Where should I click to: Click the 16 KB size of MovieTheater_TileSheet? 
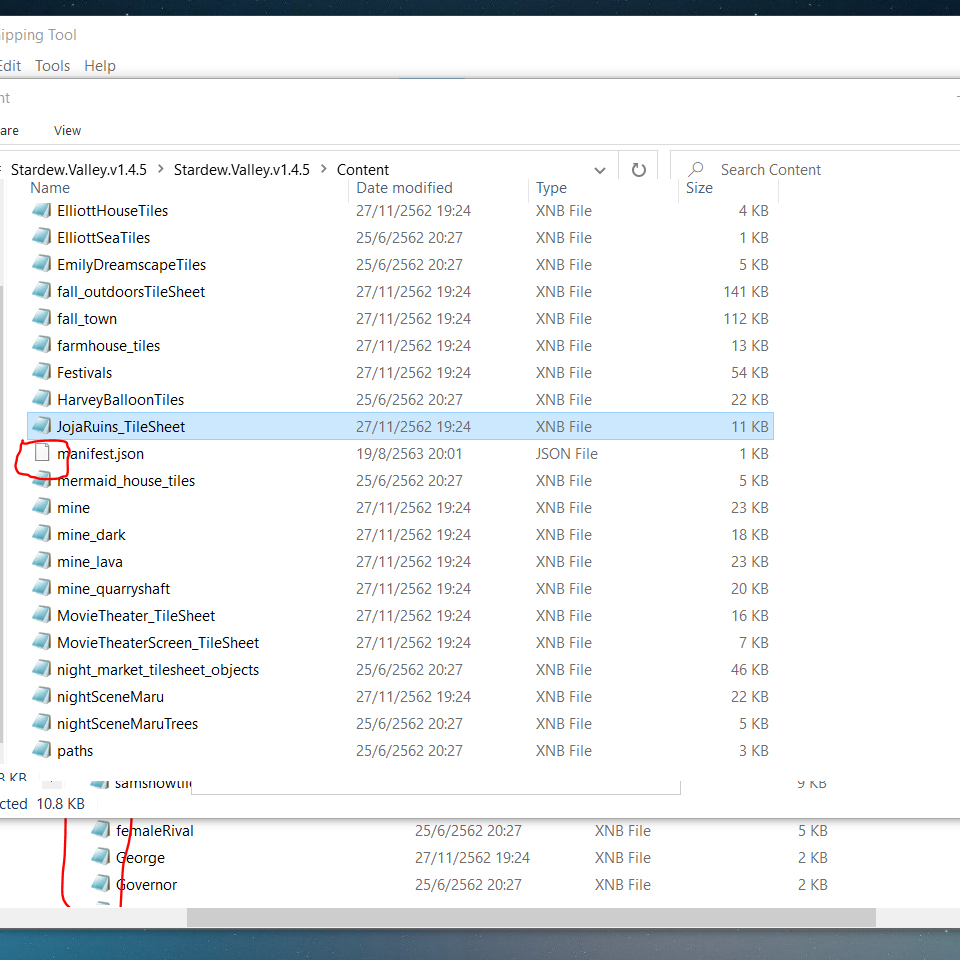tap(749, 615)
